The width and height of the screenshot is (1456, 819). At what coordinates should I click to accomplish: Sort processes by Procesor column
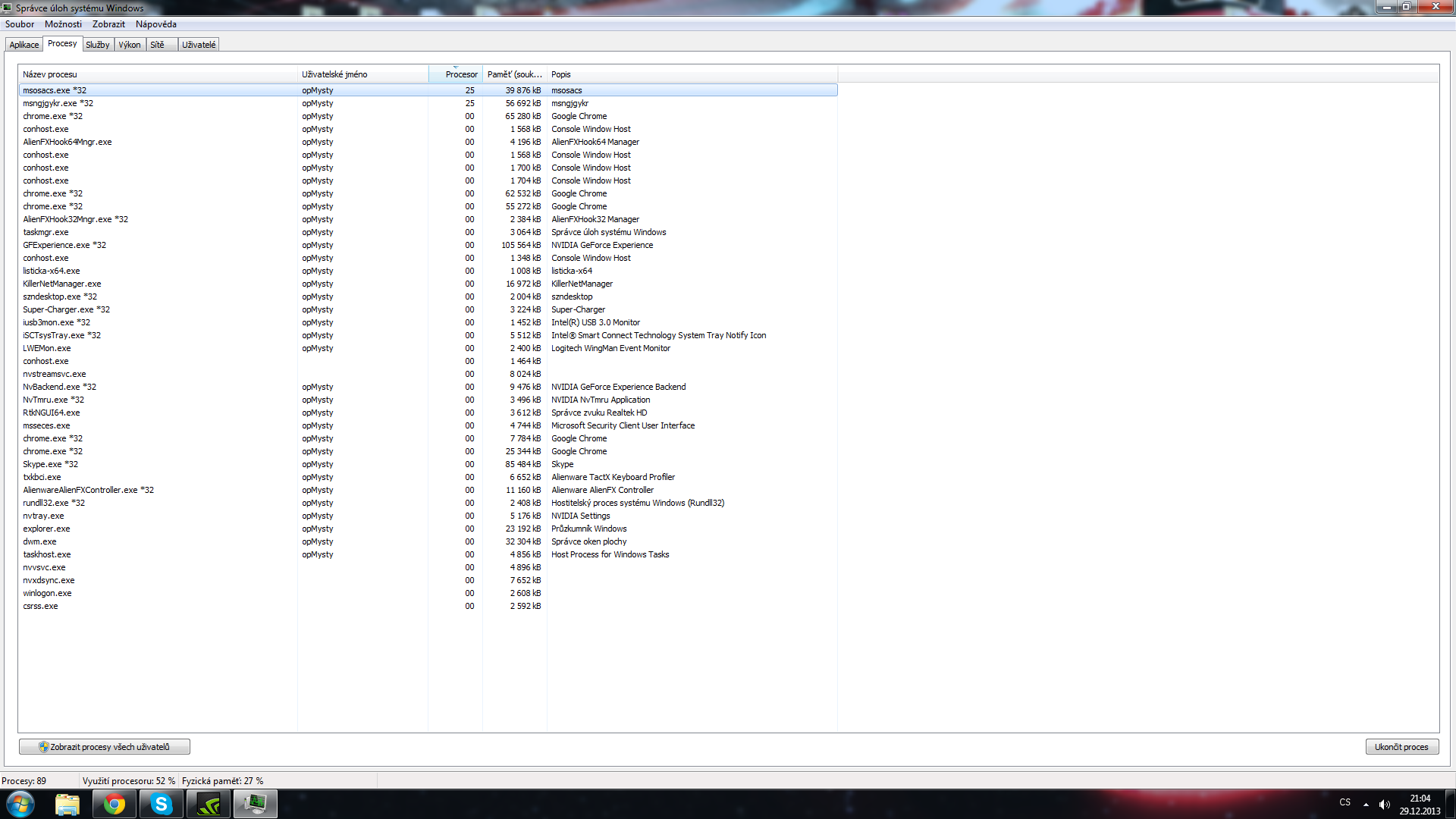coord(460,74)
